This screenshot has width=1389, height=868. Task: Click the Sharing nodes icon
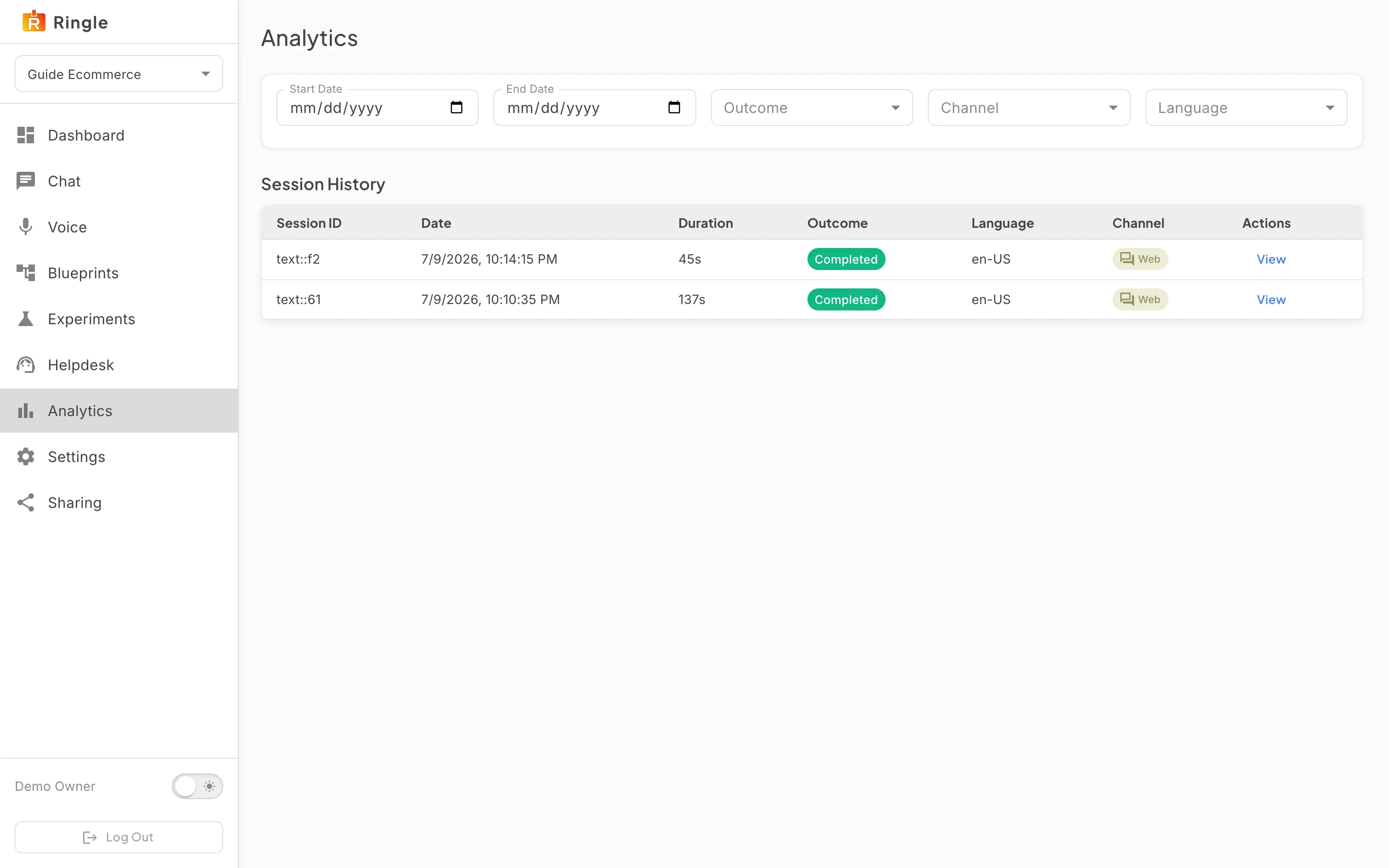pyautogui.click(x=26, y=502)
